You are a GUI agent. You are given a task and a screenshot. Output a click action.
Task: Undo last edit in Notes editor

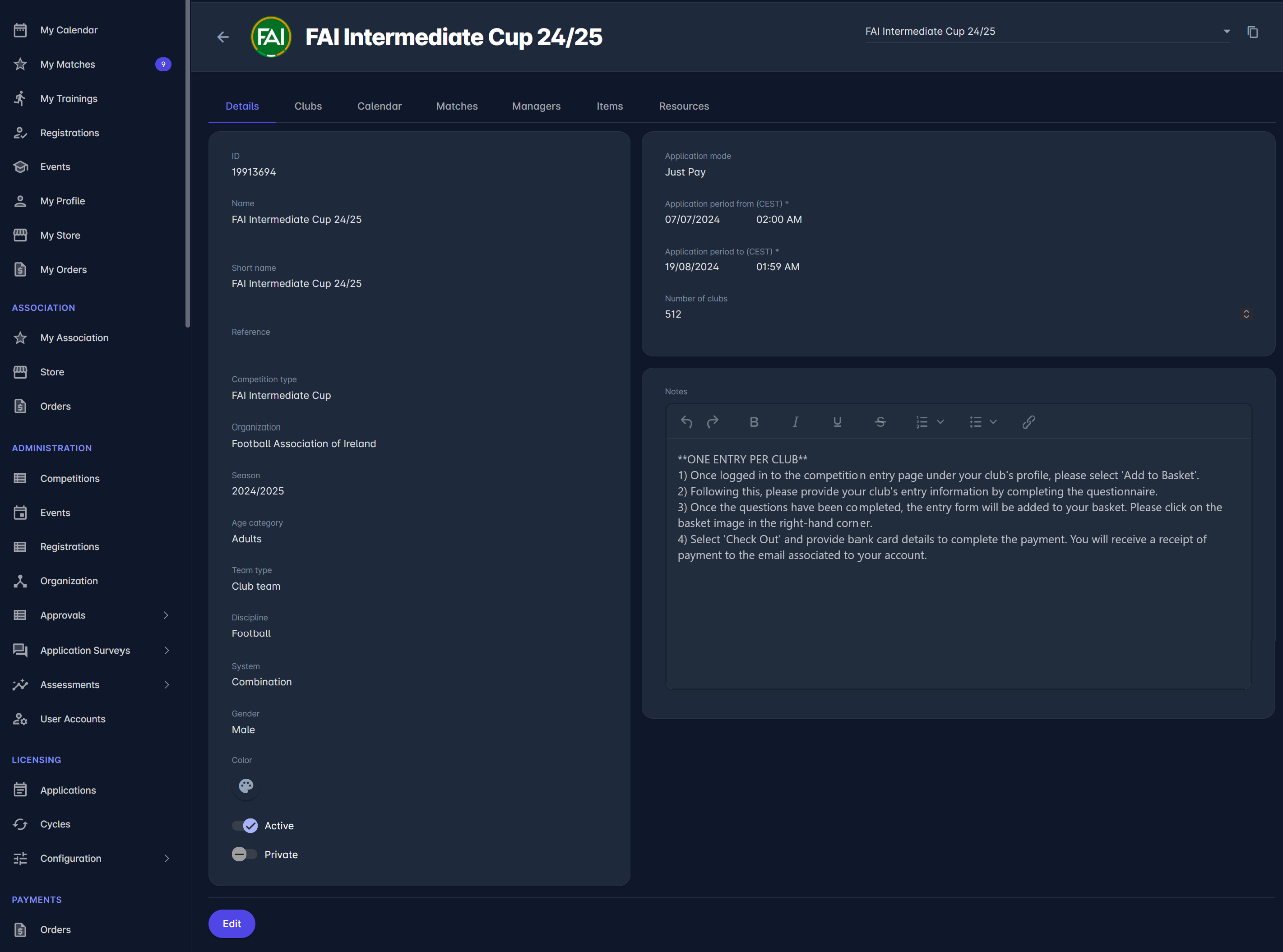(x=686, y=422)
